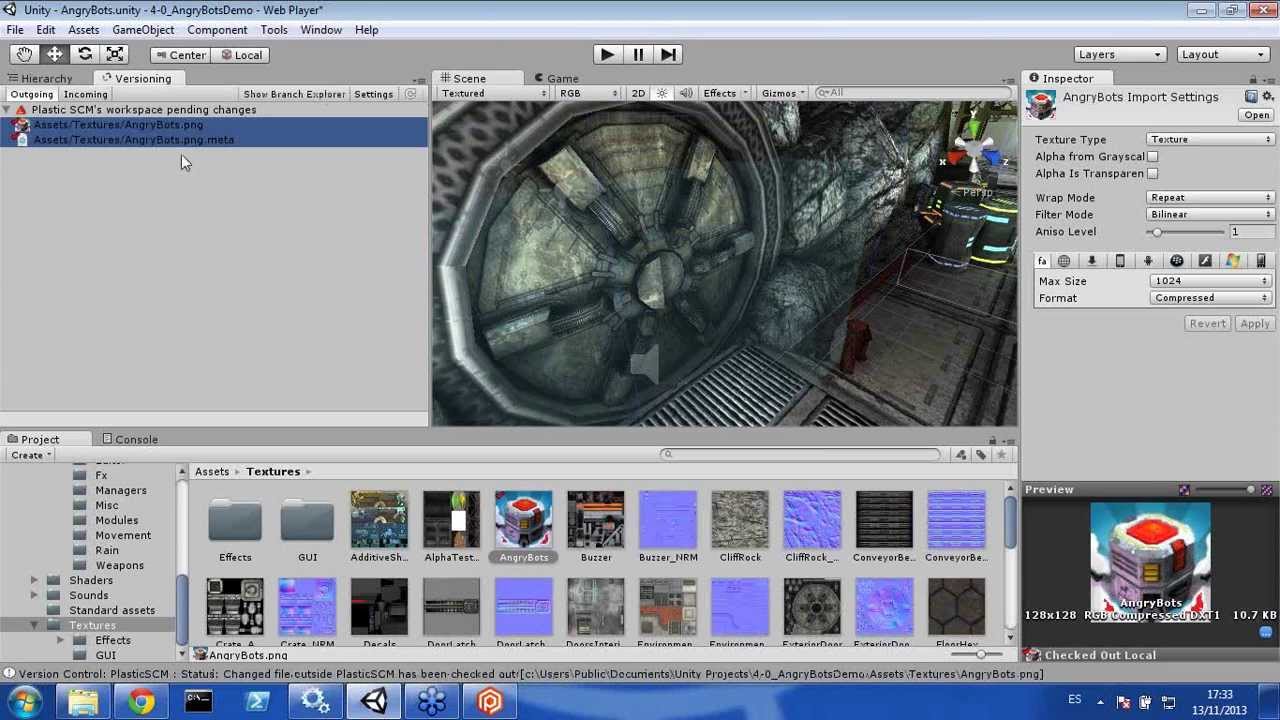Screen dimensions: 1280x720
Task: Select the Move tool in the toolbar
Action: [54, 54]
